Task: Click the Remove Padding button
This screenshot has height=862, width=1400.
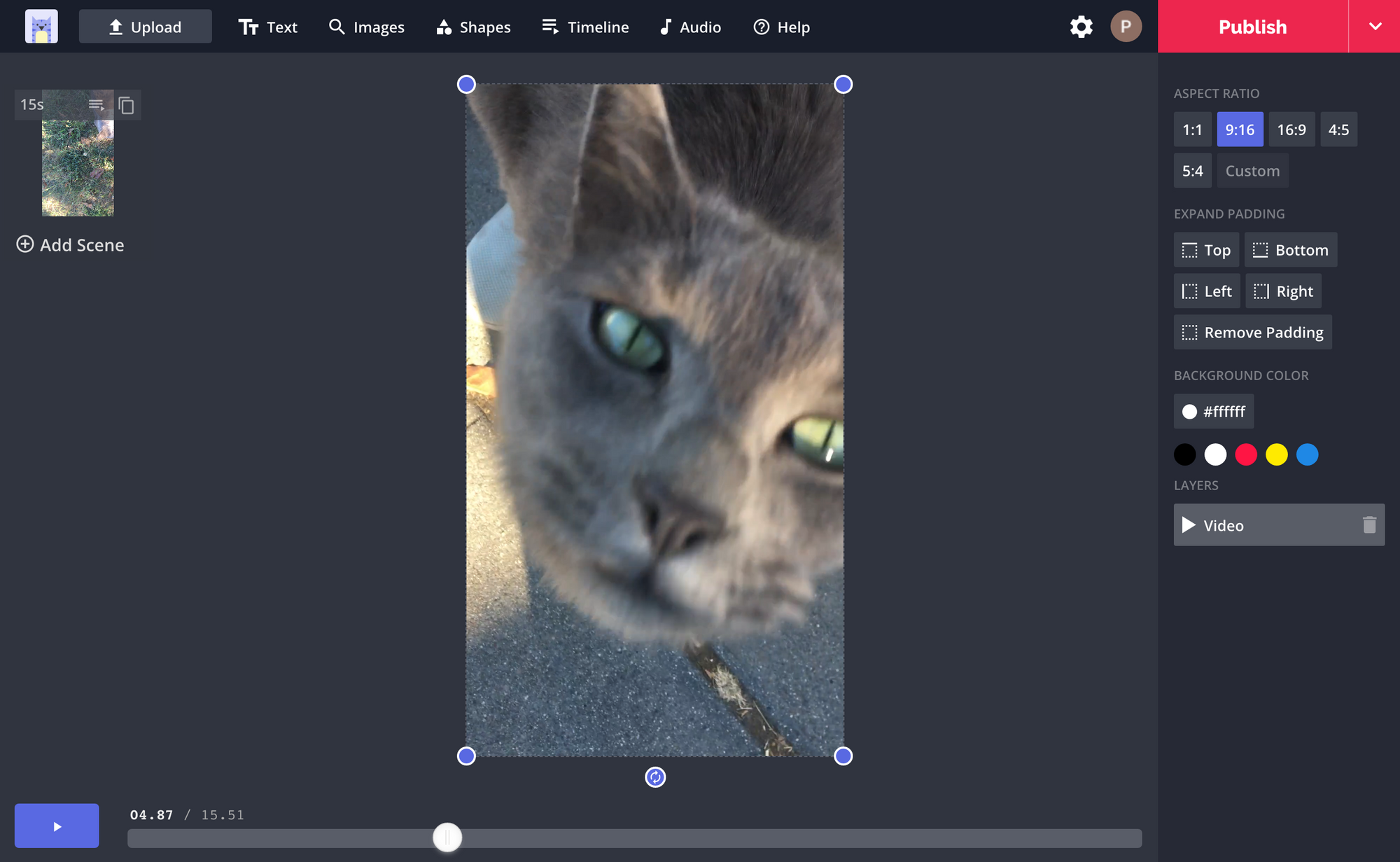Action: (1252, 333)
